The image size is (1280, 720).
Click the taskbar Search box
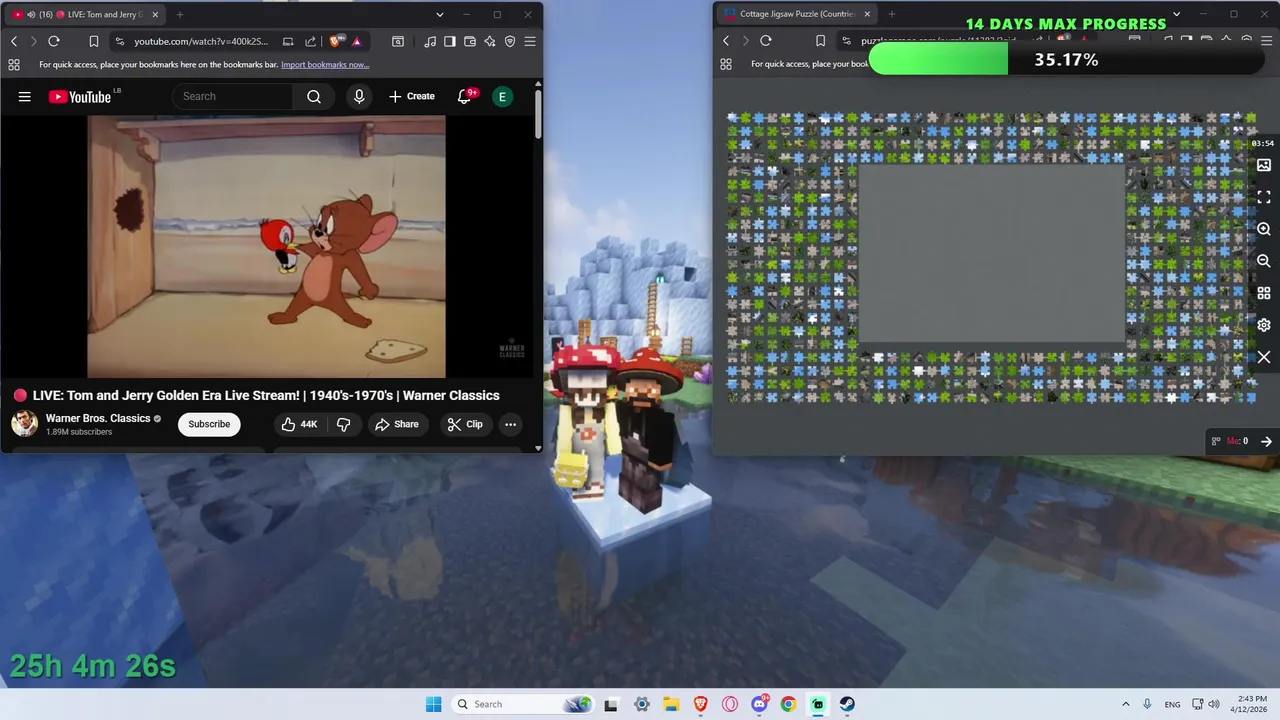[523, 704]
